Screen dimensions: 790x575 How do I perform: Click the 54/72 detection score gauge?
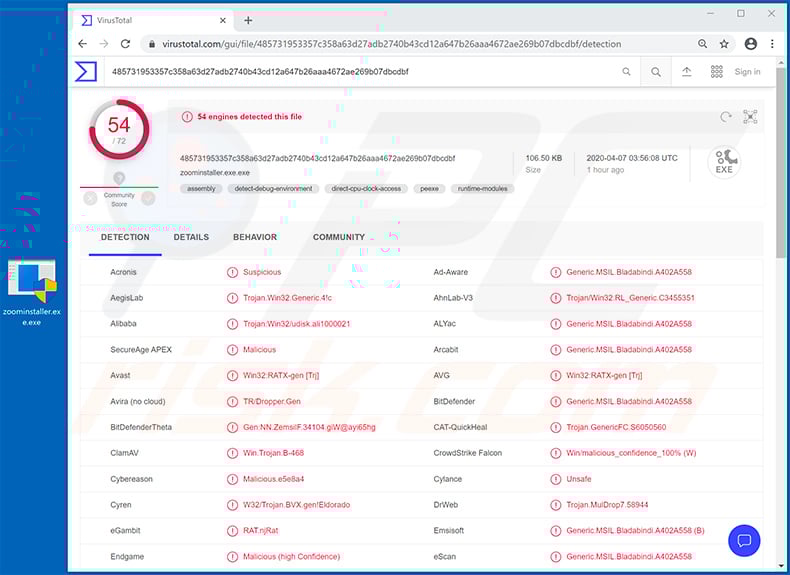click(x=119, y=130)
